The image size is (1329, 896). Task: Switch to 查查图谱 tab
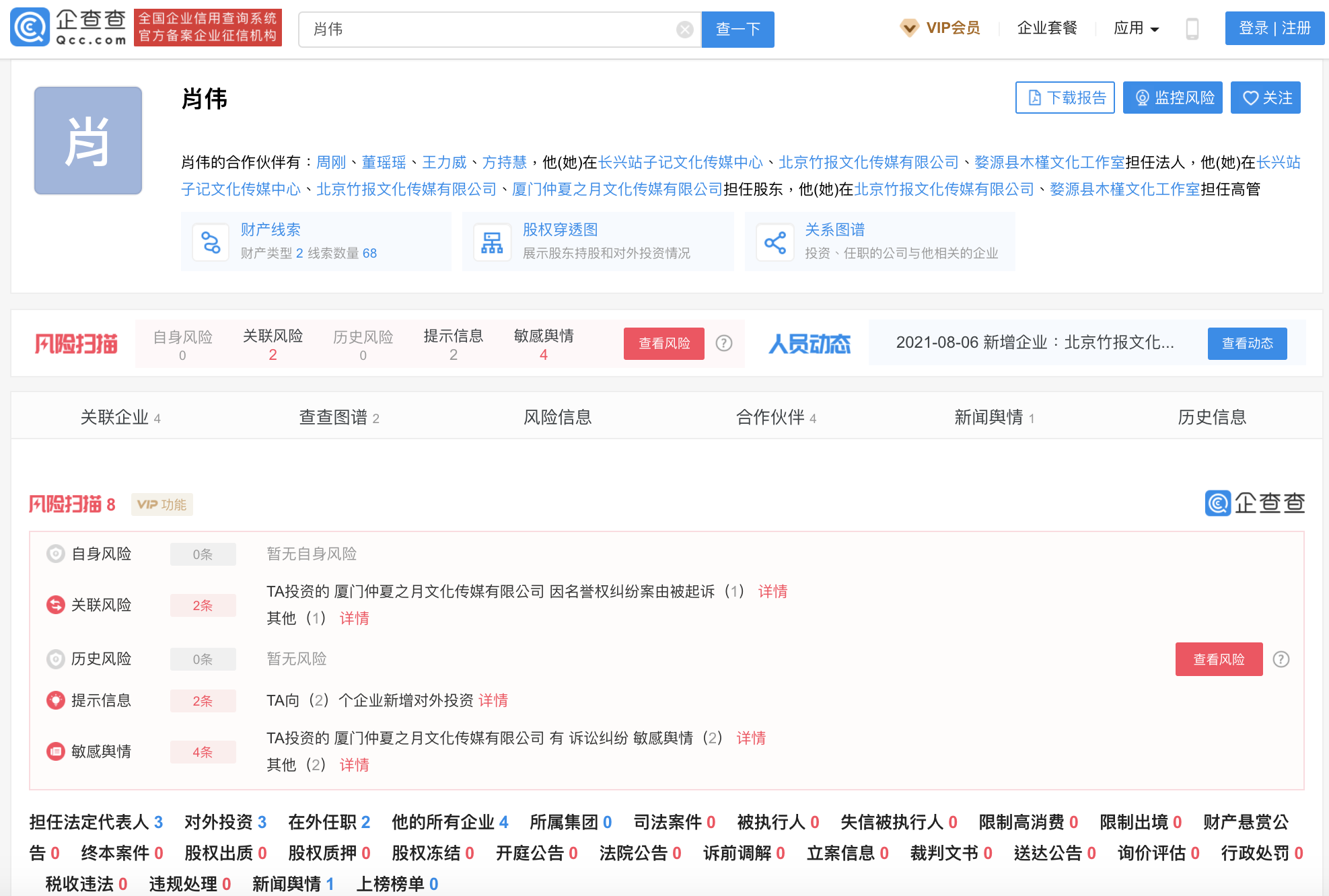[x=339, y=417]
